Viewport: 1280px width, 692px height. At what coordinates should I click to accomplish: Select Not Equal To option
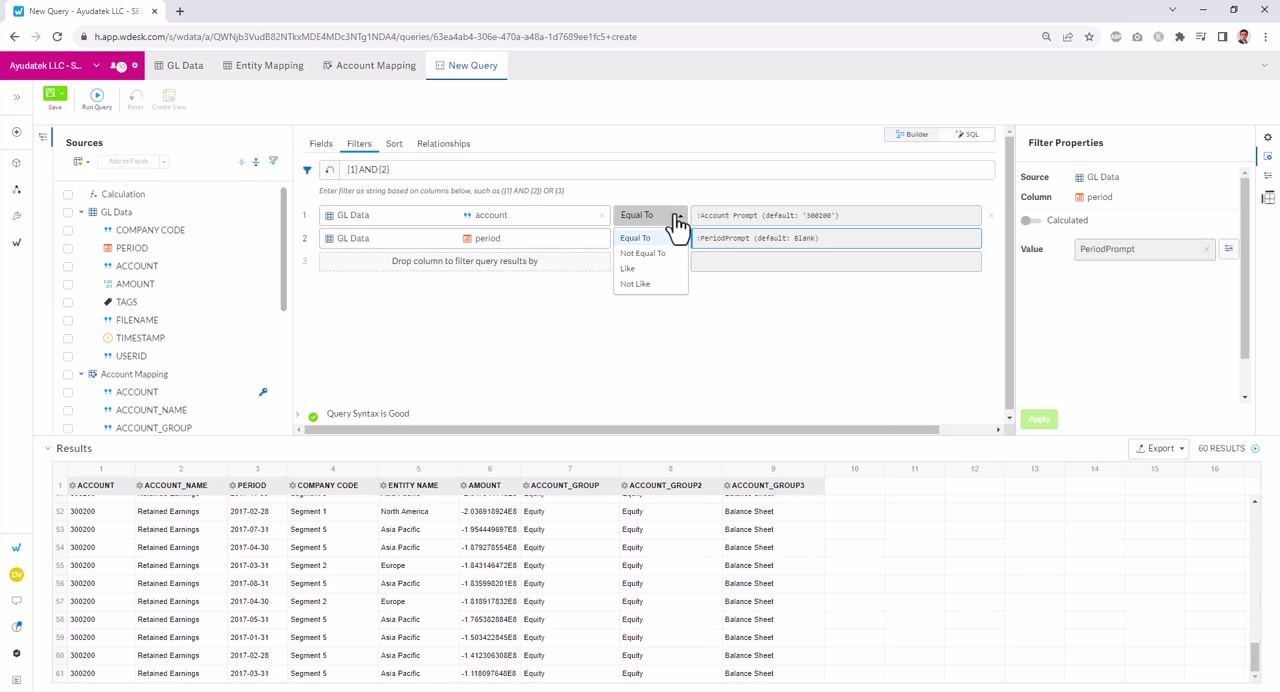[650, 254]
